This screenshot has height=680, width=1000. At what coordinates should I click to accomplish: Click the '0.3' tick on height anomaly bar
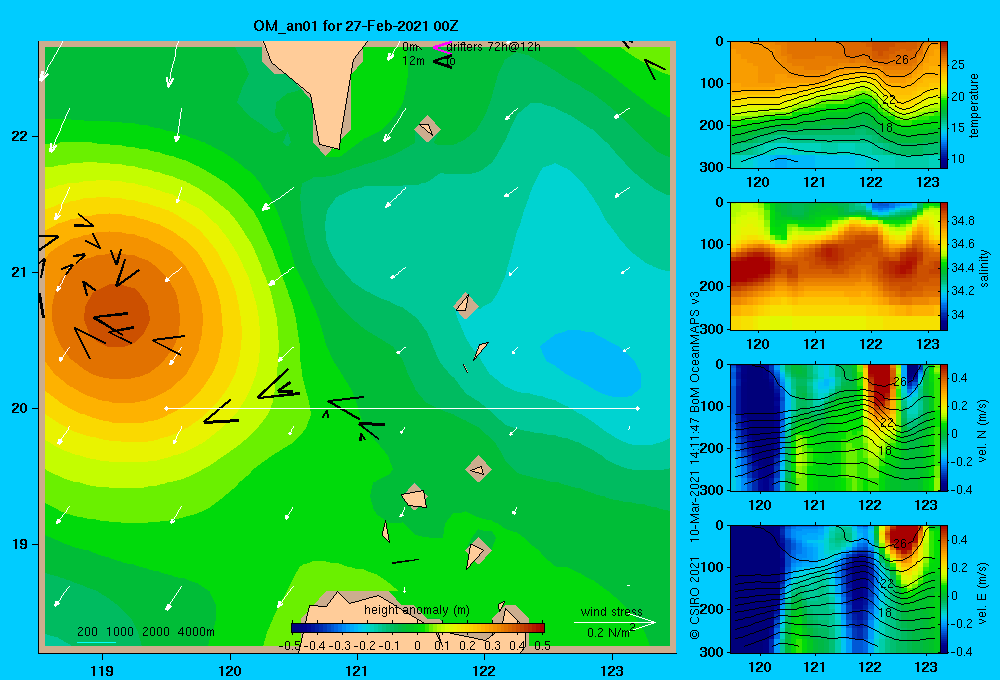[492, 646]
